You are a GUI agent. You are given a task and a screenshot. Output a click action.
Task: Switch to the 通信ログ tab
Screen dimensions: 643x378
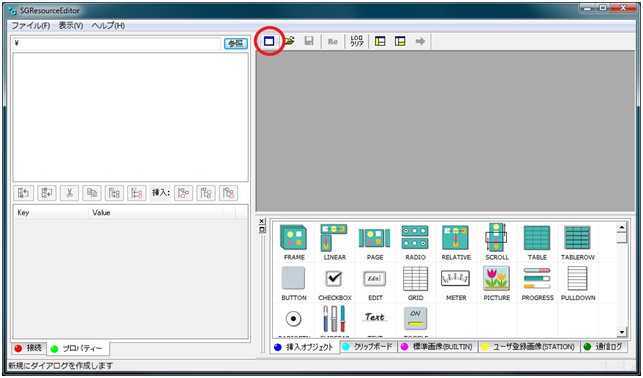pos(604,346)
